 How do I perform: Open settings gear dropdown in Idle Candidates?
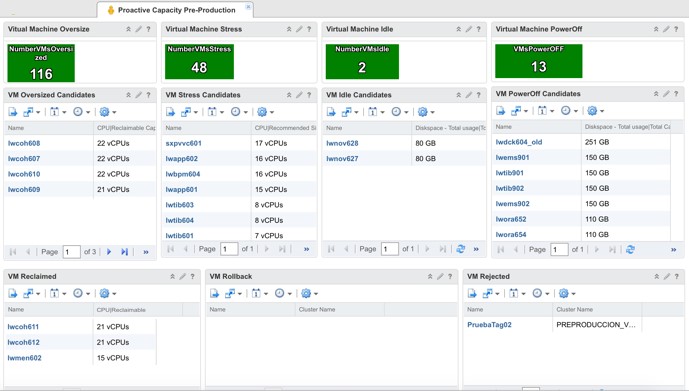pyautogui.click(x=426, y=112)
